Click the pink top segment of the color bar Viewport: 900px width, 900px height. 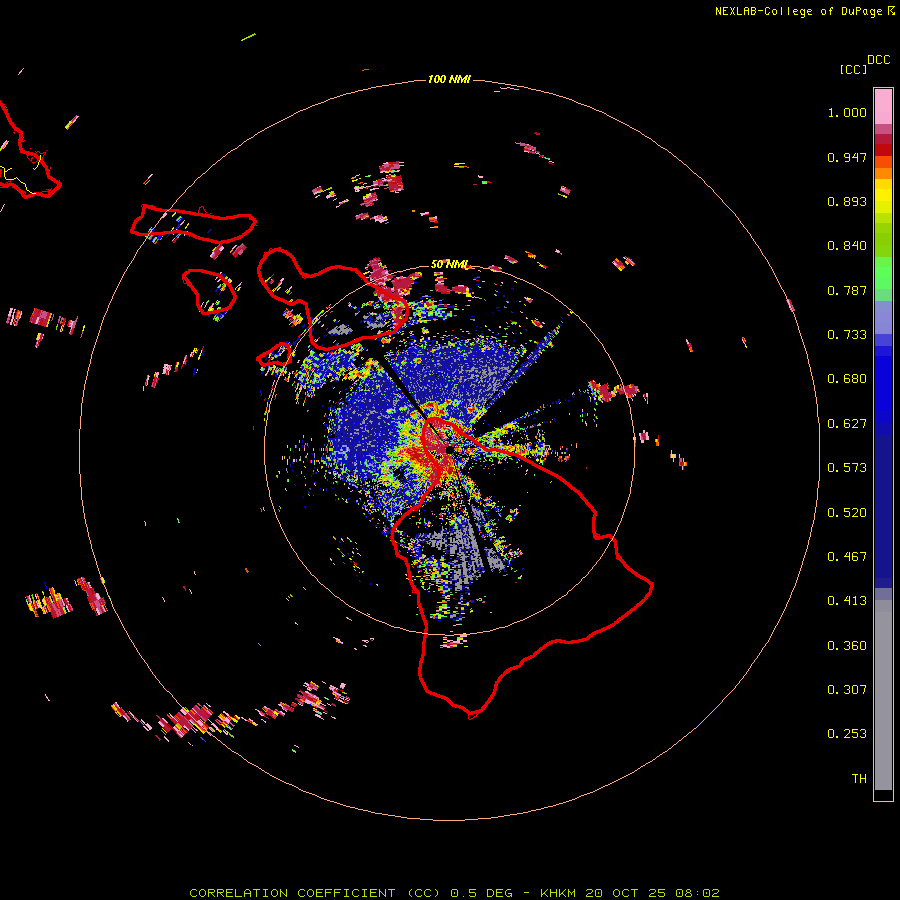[x=883, y=106]
